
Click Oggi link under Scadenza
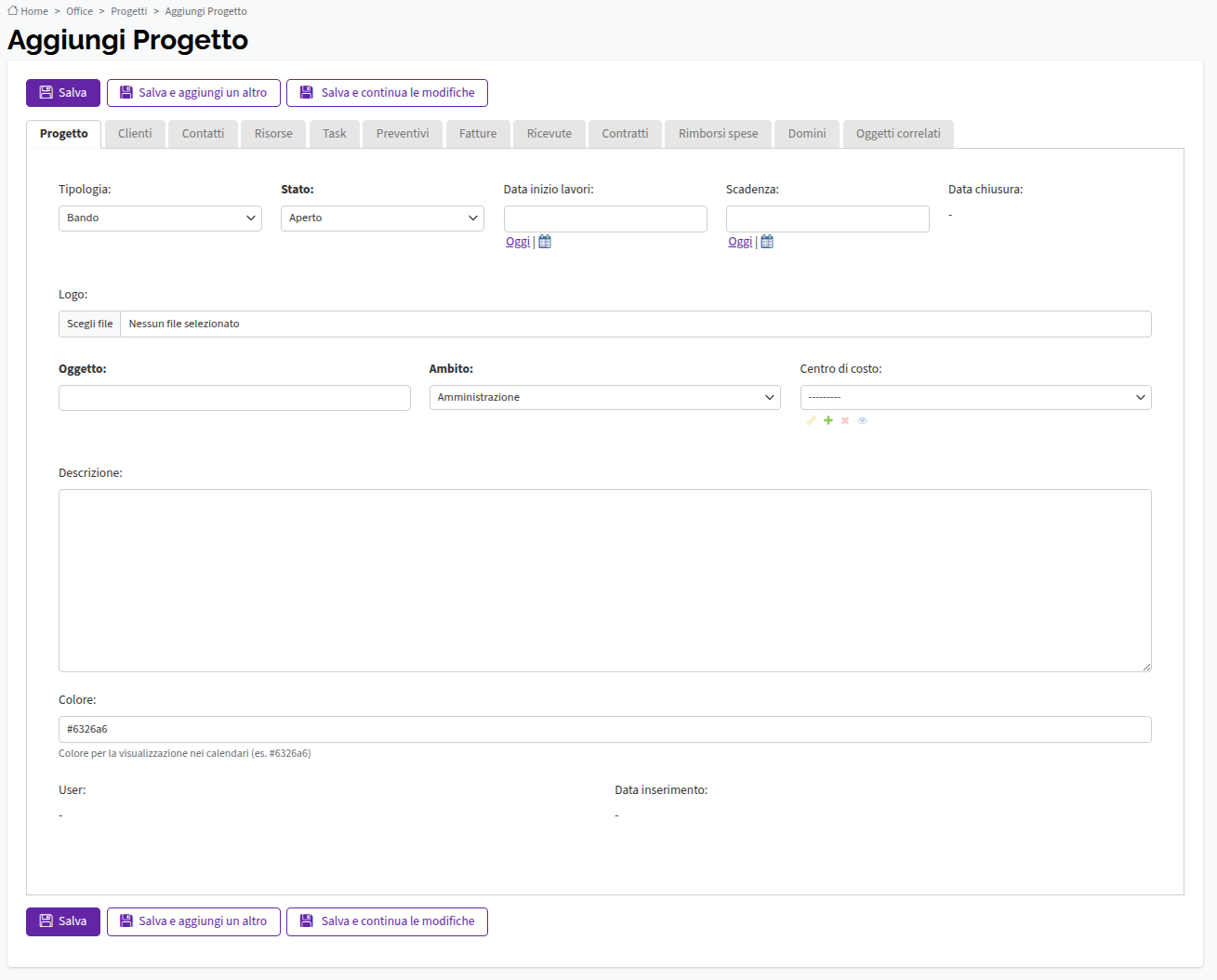click(740, 242)
